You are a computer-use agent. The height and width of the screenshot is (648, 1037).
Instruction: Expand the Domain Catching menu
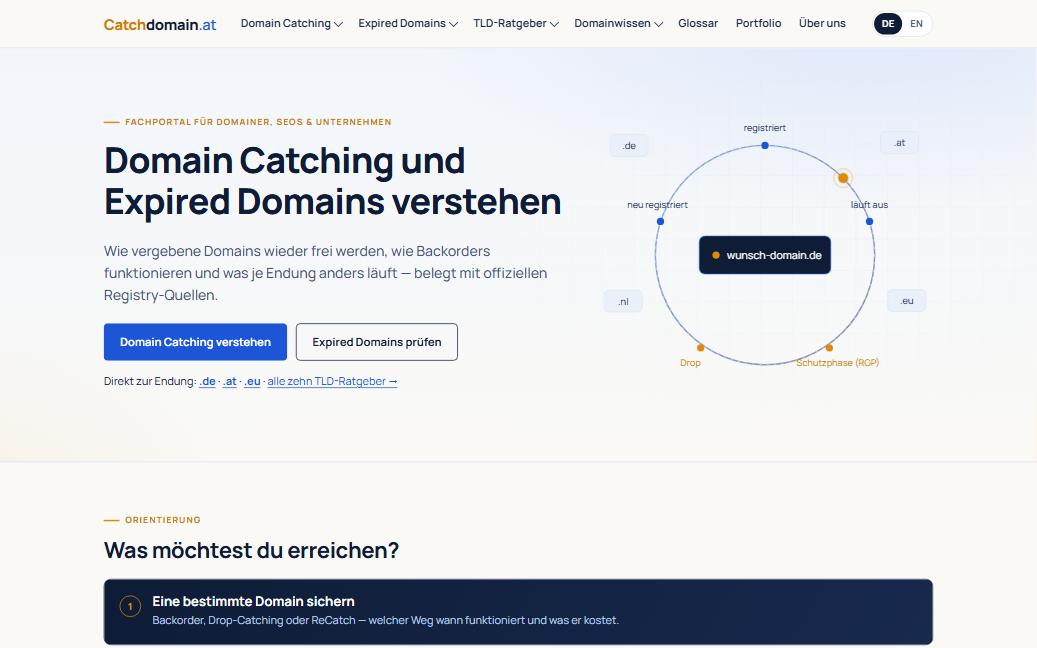coord(292,23)
